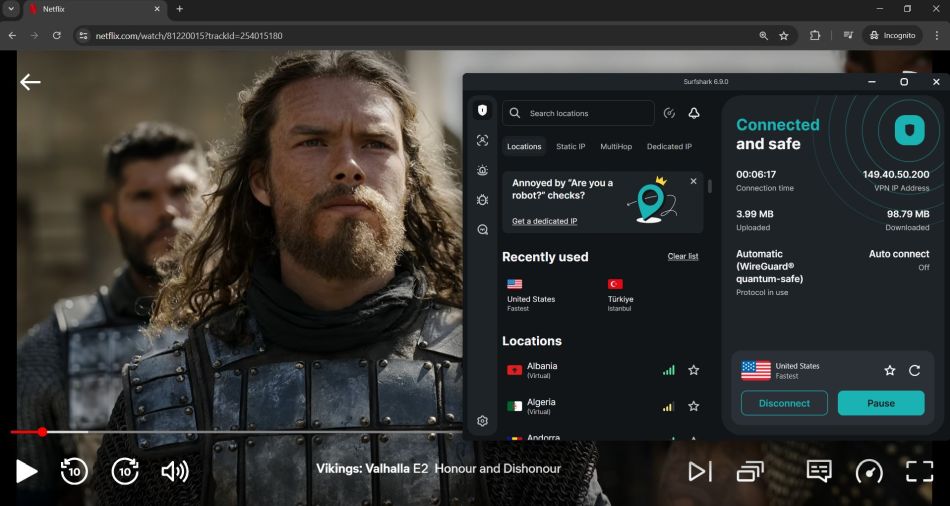Open a new Chrome tab
The height and width of the screenshot is (506, 950).
coord(179,9)
